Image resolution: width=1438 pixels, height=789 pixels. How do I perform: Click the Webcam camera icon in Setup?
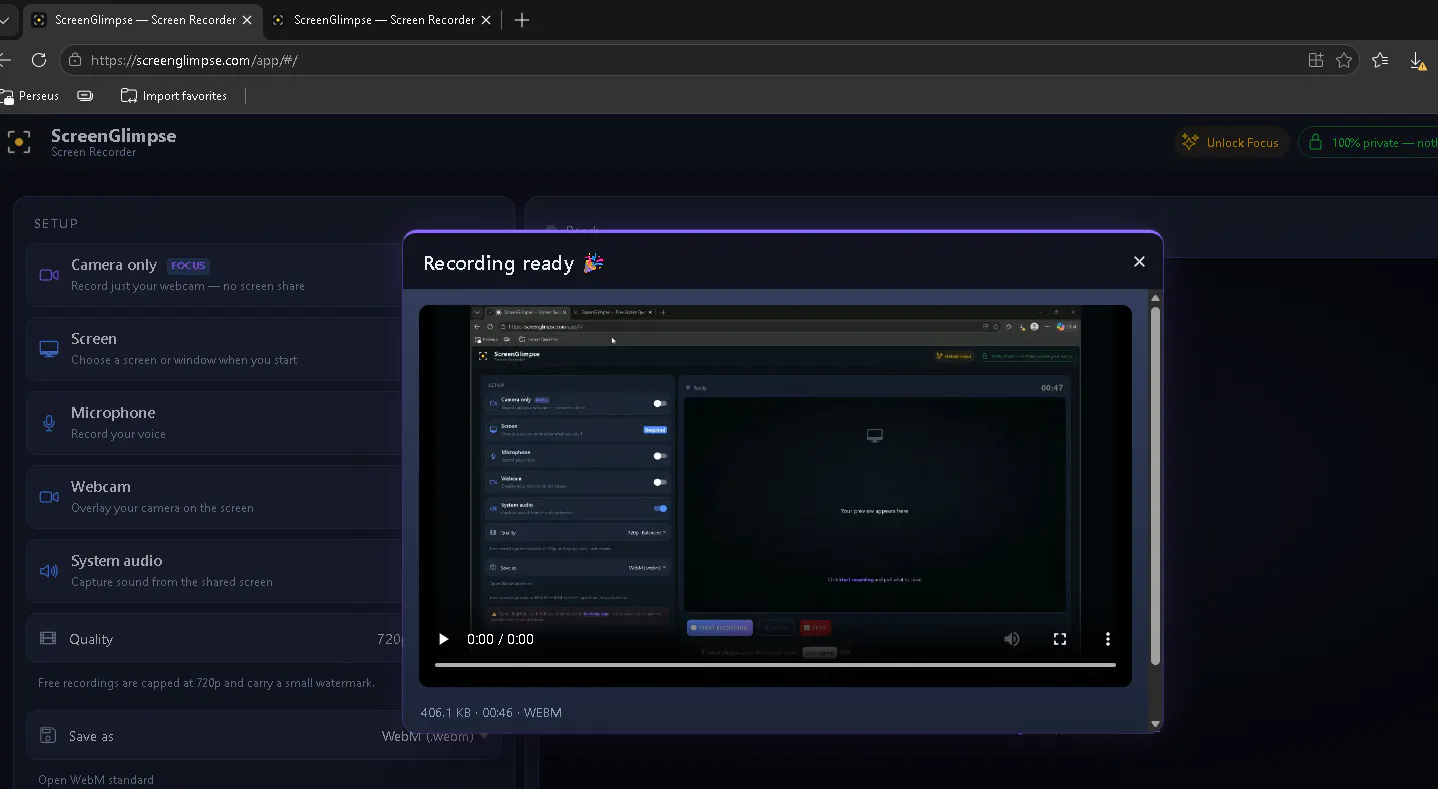click(x=49, y=497)
